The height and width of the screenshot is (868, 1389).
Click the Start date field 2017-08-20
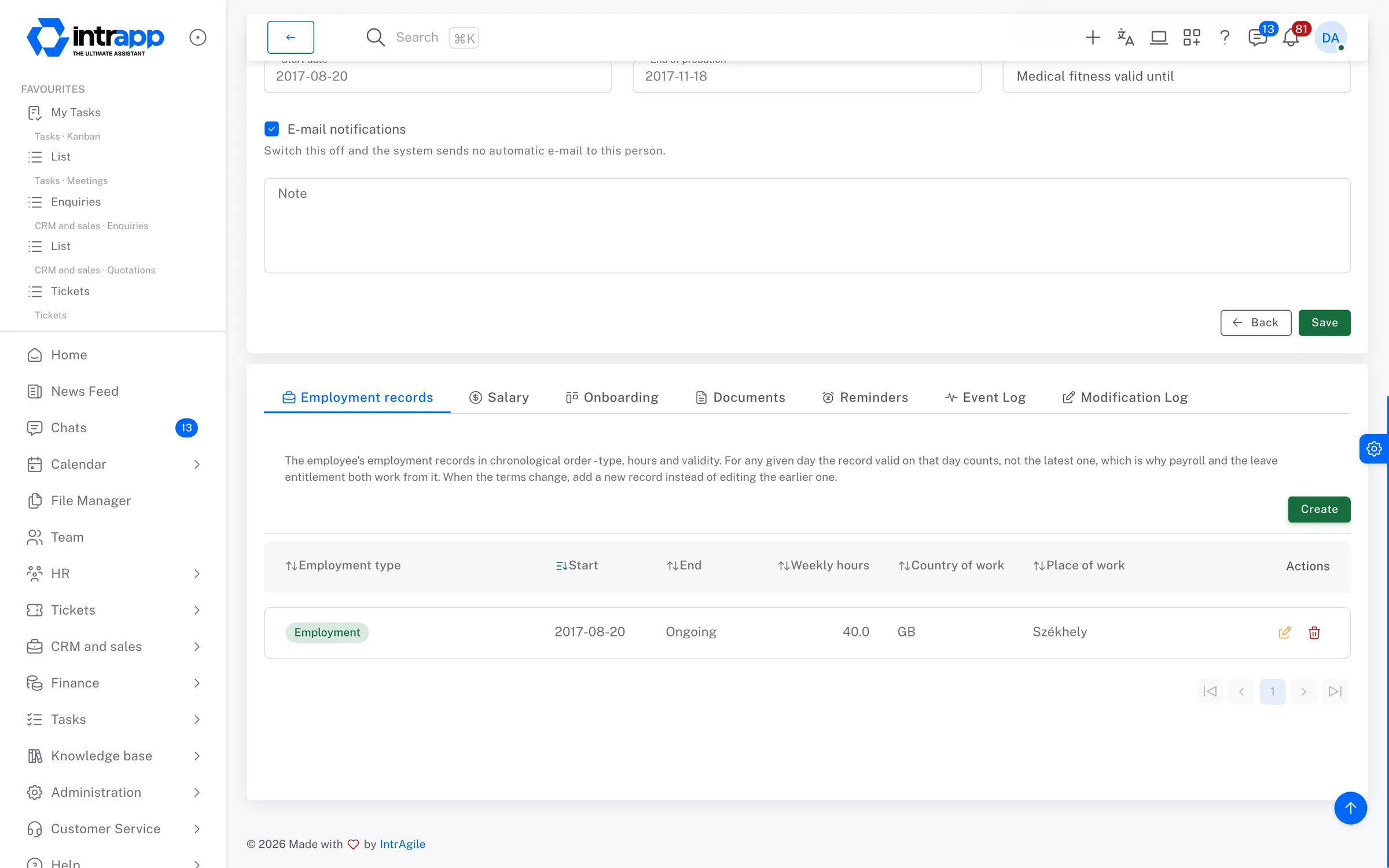pos(438,76)
